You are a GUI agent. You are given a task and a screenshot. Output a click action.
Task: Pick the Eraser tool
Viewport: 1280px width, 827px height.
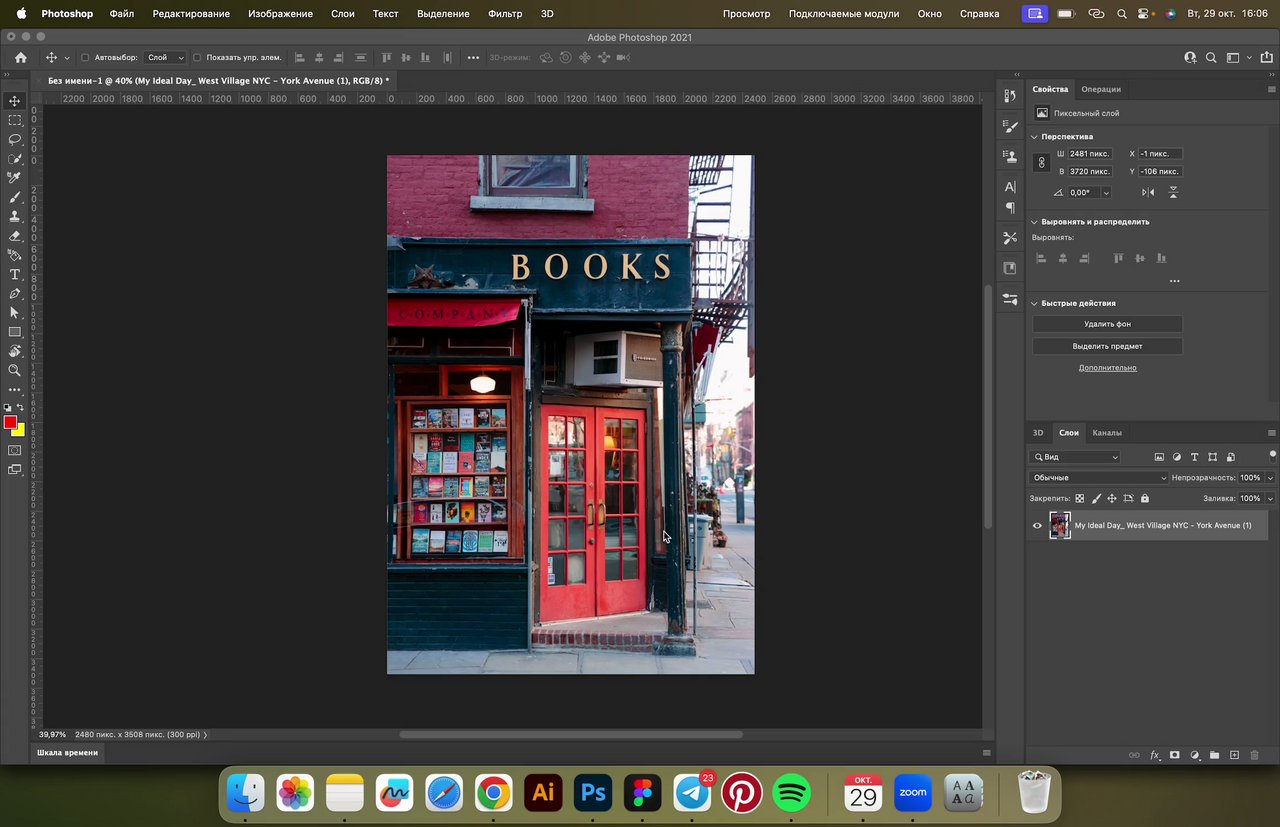(15, 236)
